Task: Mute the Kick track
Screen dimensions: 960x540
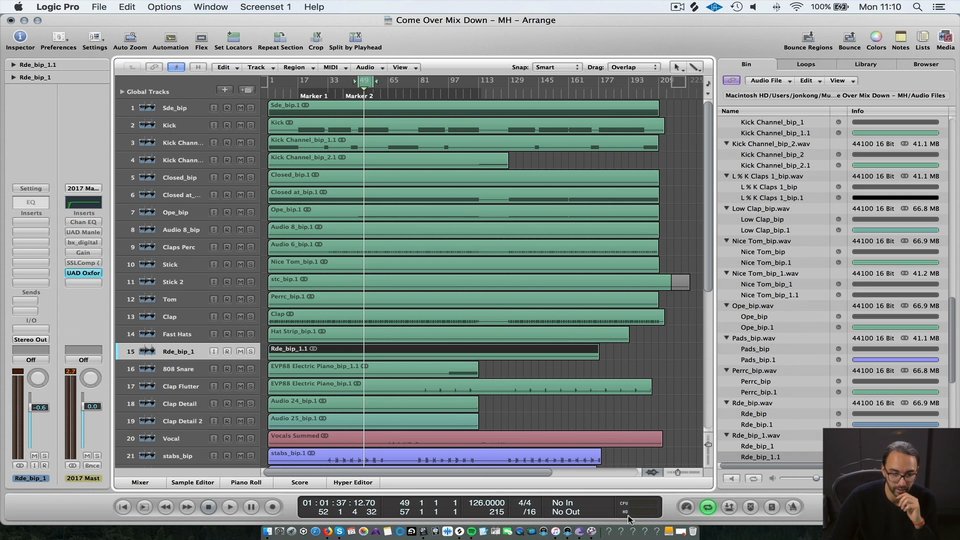Action: coord(240,125)
